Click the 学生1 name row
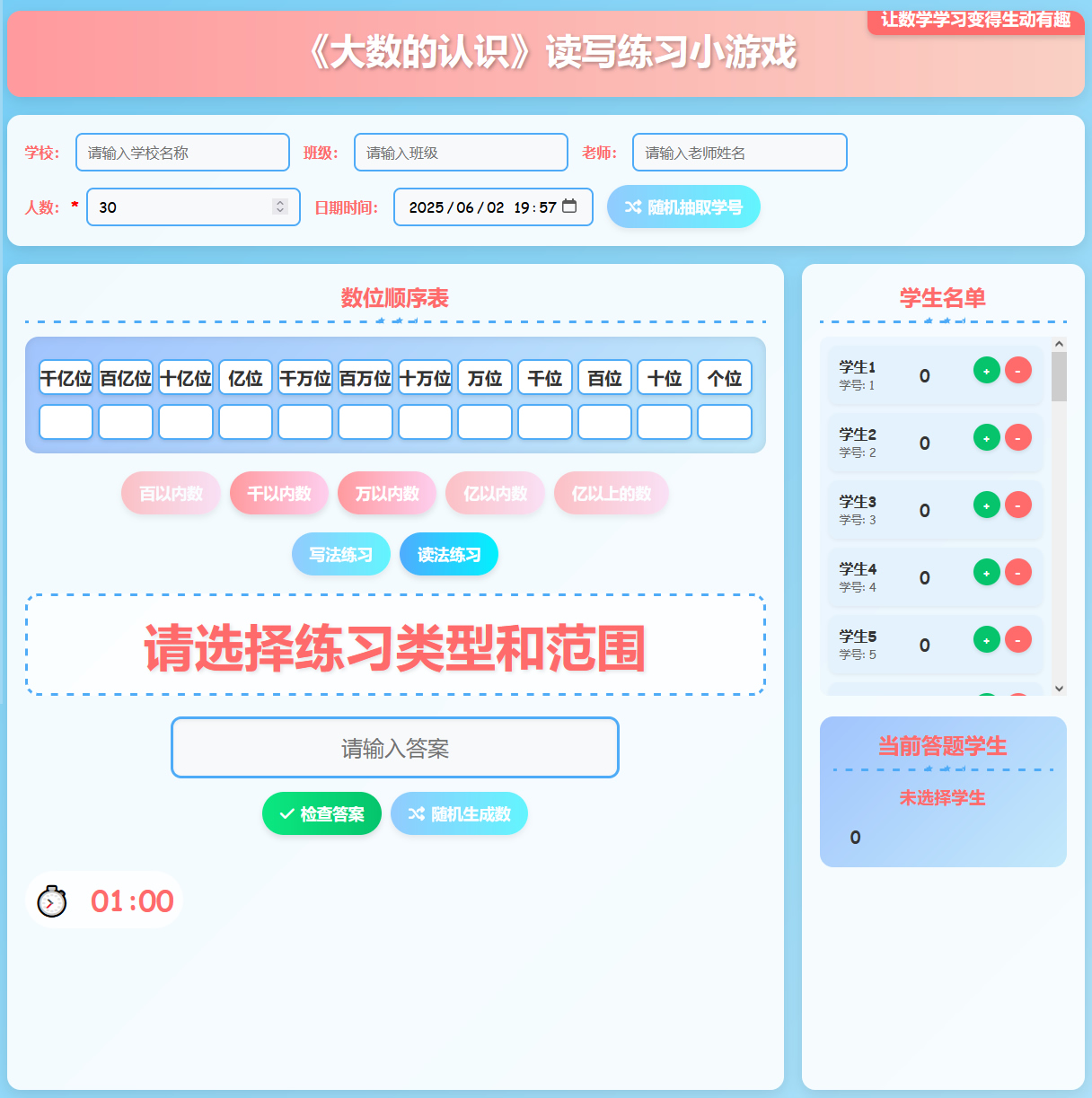The height and width of the screenshot is (1098, 1092). 936,375
